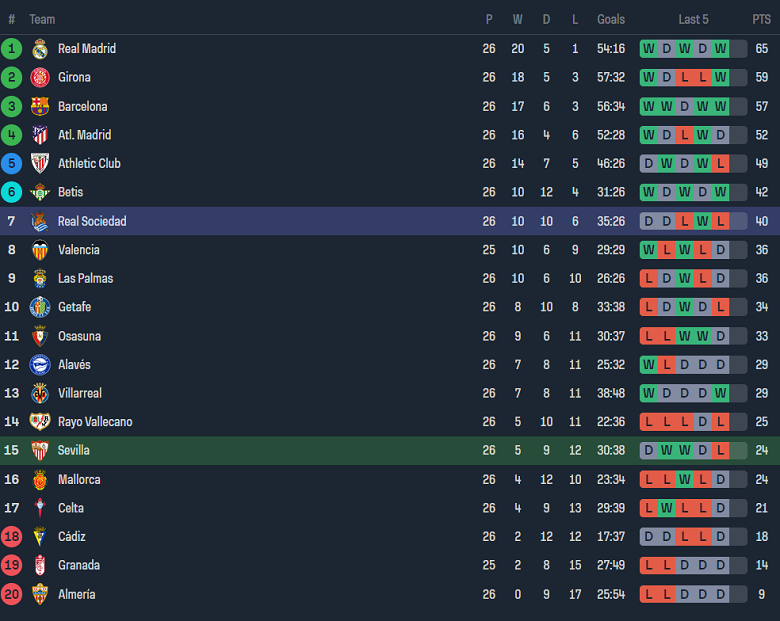The height and width of the screenshot is (621, 780).
Task: Open the Real Sociedad team link
Action: click(x=92, y=221)
